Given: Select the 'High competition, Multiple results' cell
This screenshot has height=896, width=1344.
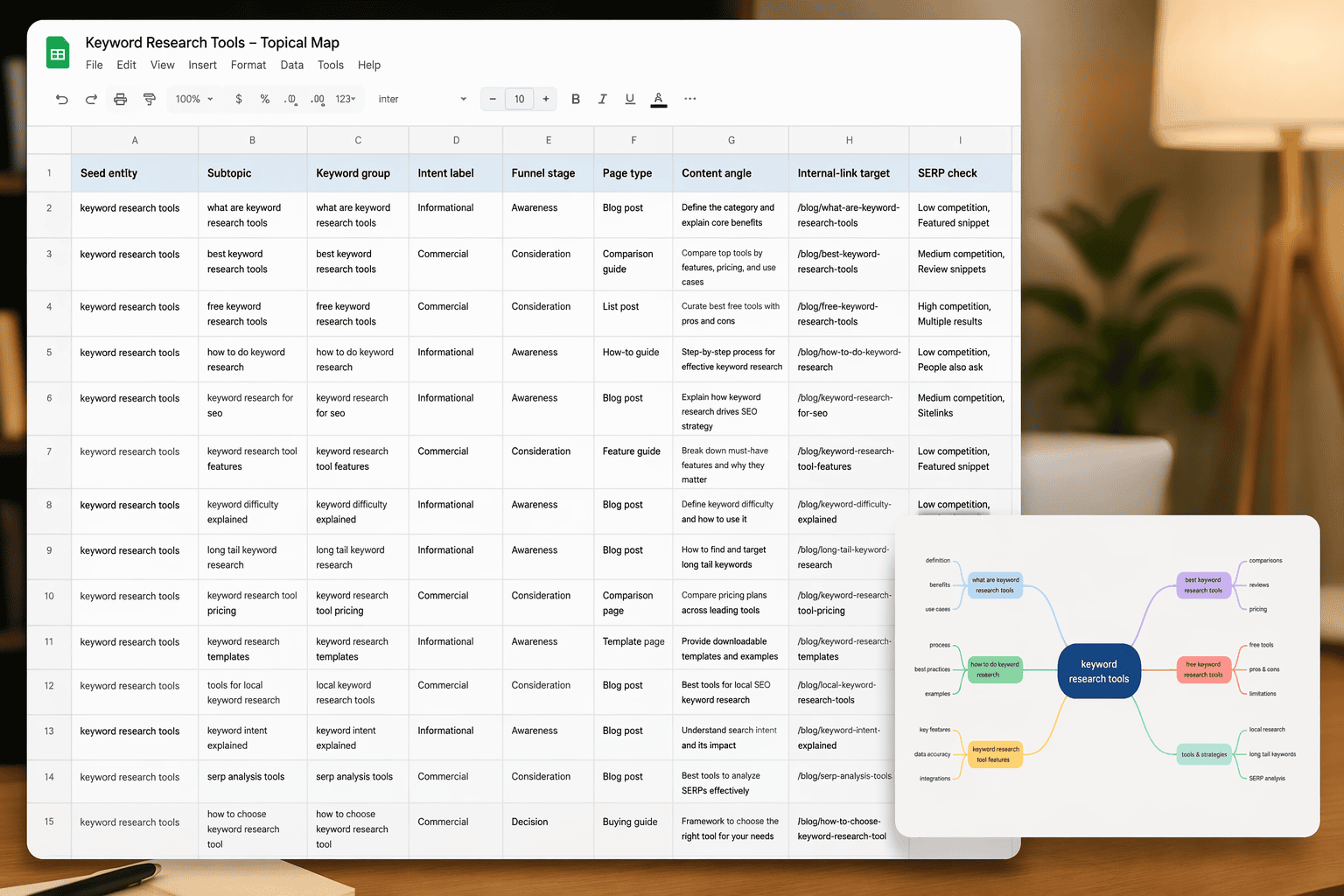Looking at the screenshot, I should click(x=960, y=313).
